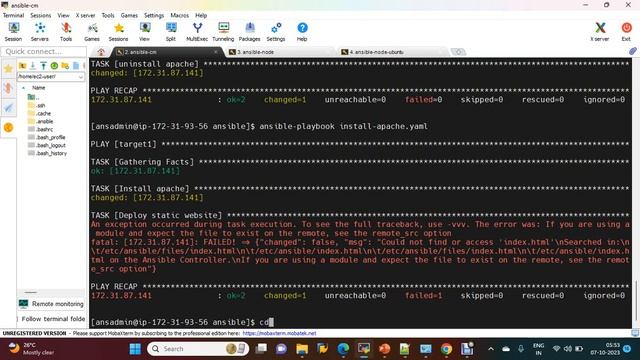Open the Session toolbar button
This screenshot has height=360, width=640.
[13, 32]
